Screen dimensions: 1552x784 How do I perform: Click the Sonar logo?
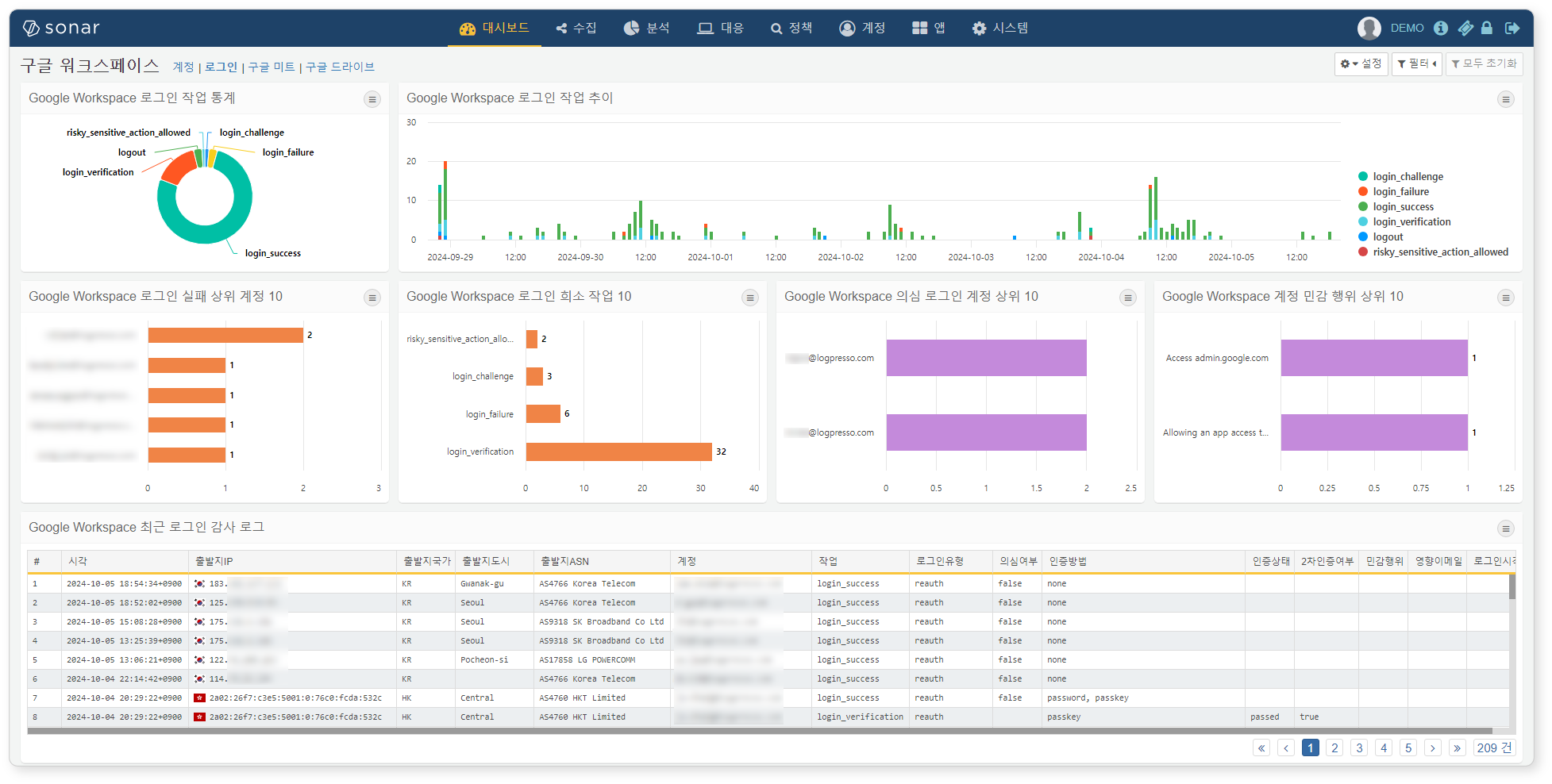(61, 28)
